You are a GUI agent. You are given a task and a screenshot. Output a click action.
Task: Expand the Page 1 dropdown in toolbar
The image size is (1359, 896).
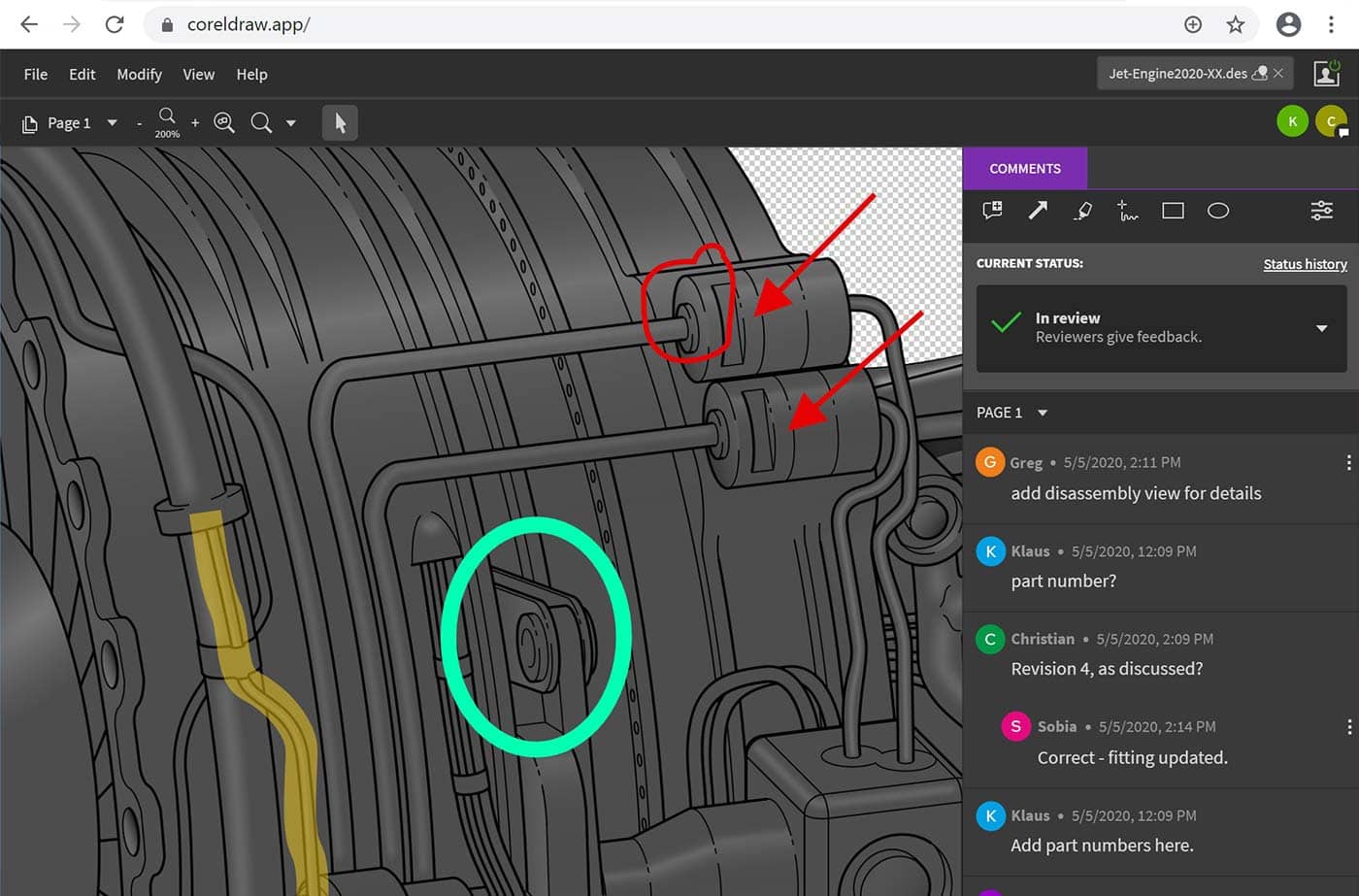112,123
